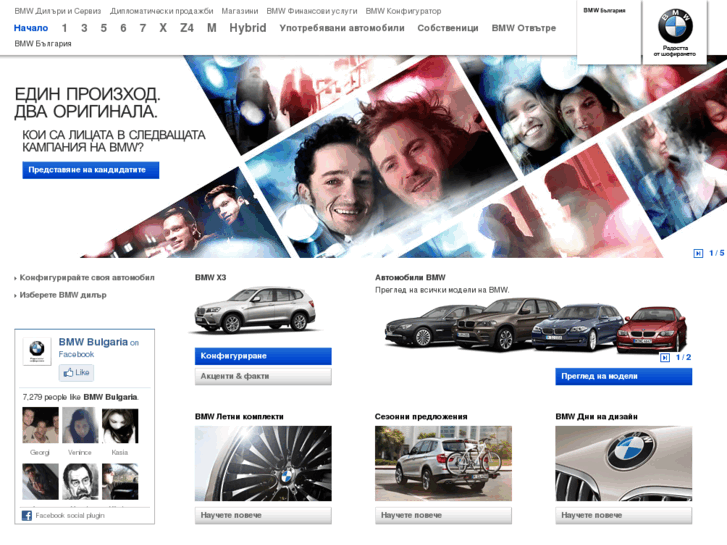Click Научете повече under Сезонни предложения
Screen dimensions: 727x545
pyautogui.click(x=443, y=515)
